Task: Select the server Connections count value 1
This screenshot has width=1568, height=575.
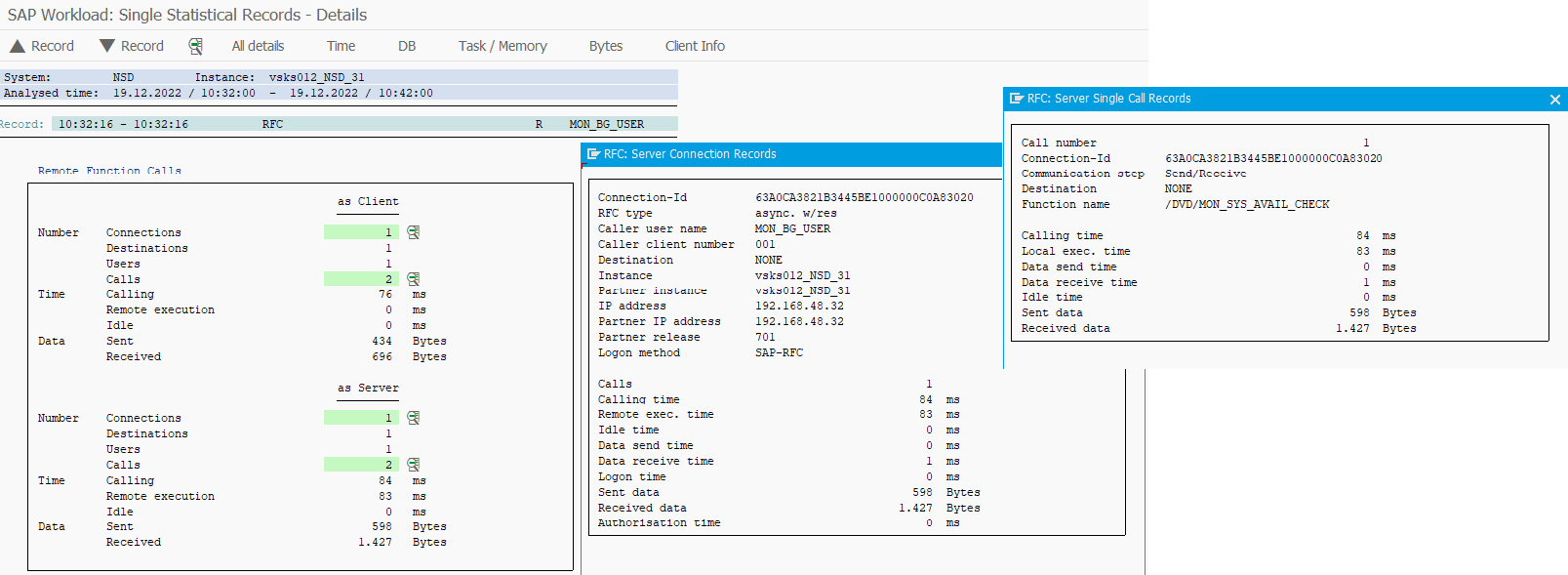Action: coord(361,418)
